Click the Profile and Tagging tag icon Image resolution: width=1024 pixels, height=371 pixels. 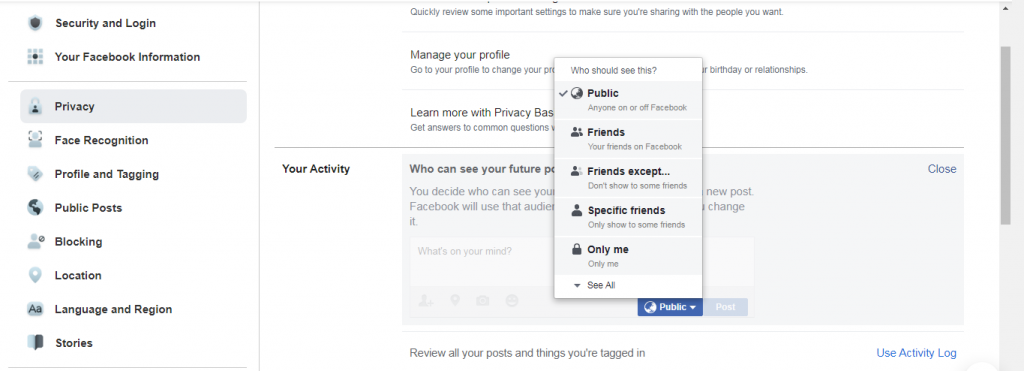tap(35, 174)
